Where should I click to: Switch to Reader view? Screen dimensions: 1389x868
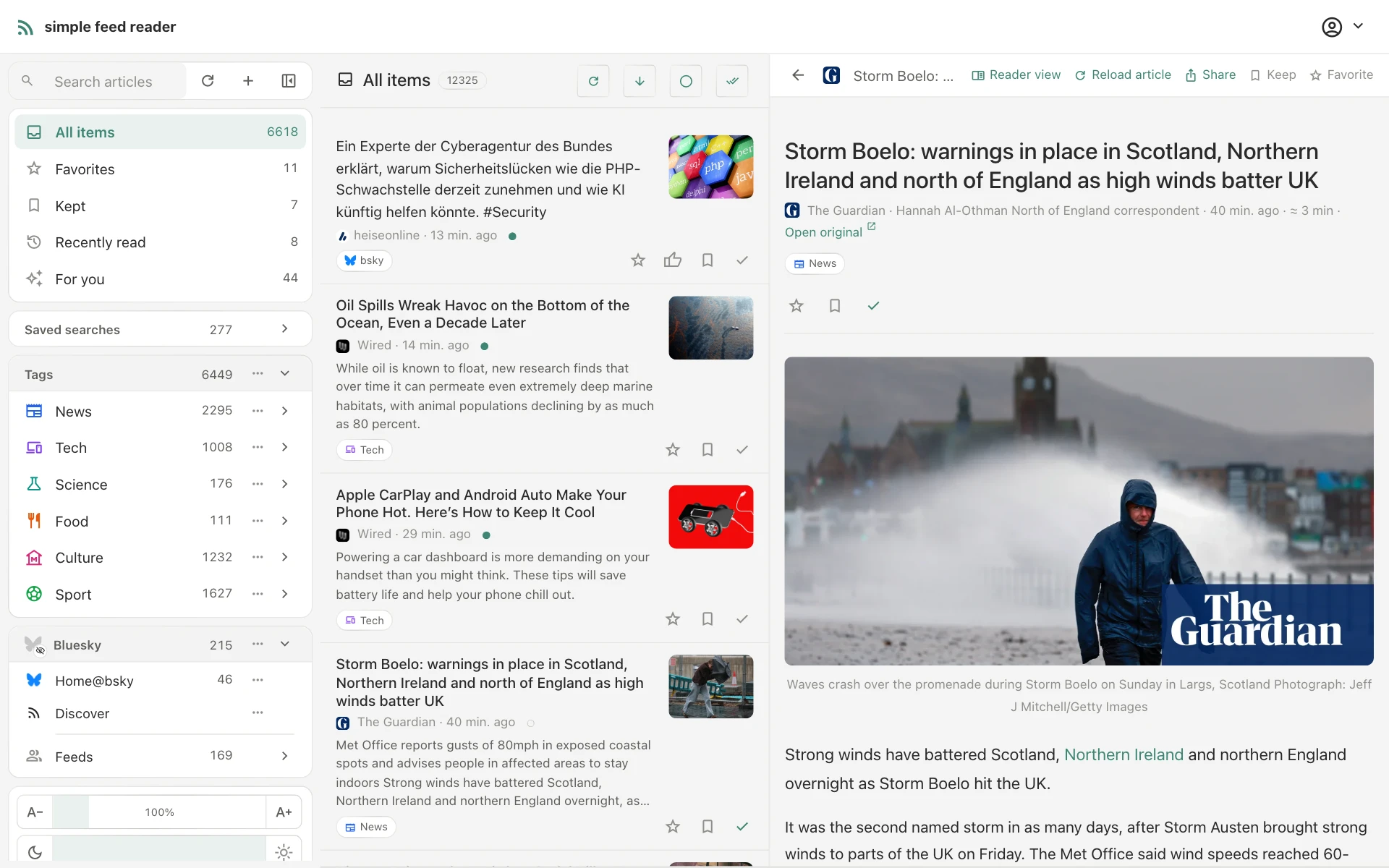pyautogui.click(x=1016, y=75)
